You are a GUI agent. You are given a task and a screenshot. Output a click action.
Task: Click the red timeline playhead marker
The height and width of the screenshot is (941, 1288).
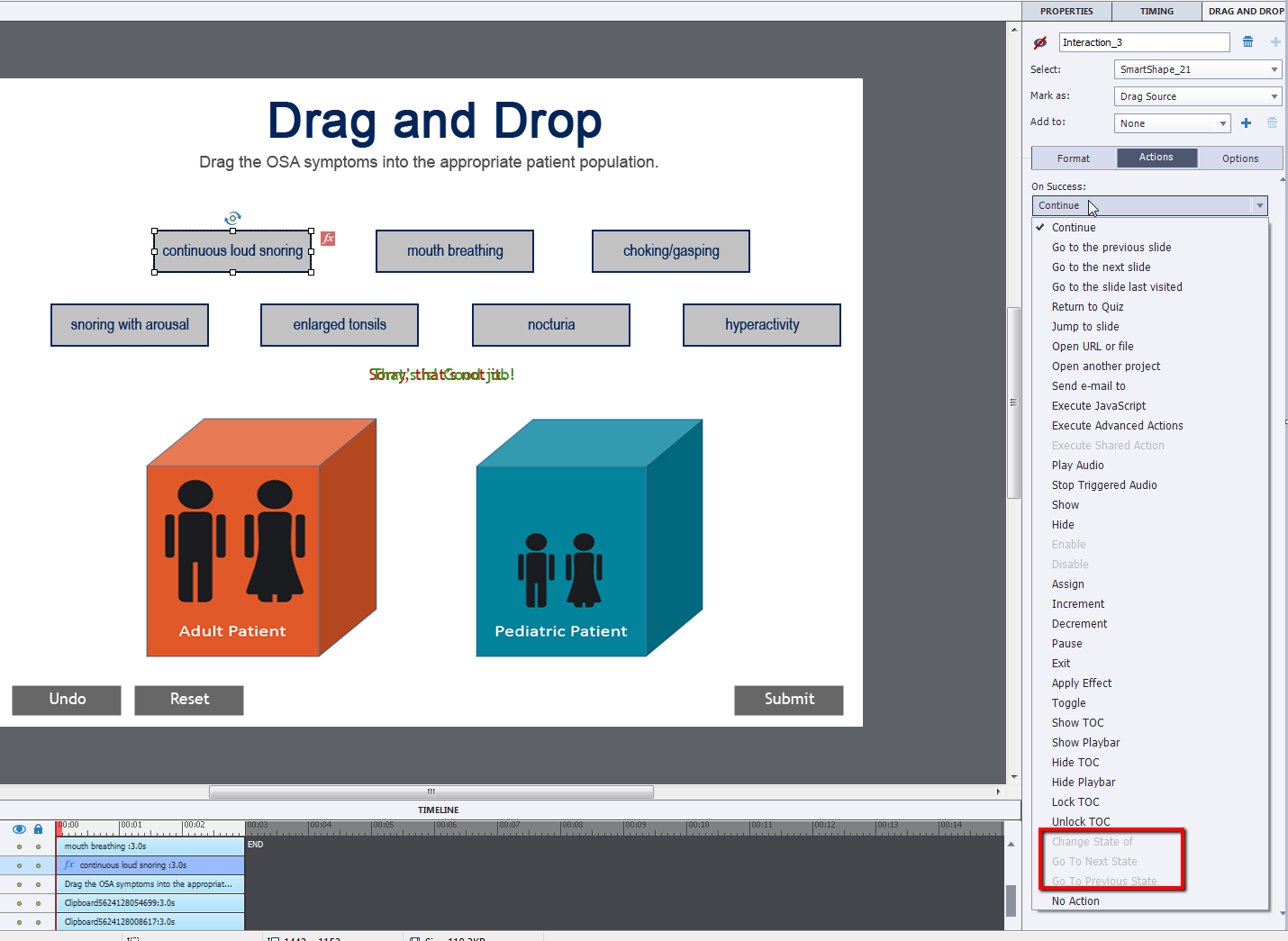[59, 825]
